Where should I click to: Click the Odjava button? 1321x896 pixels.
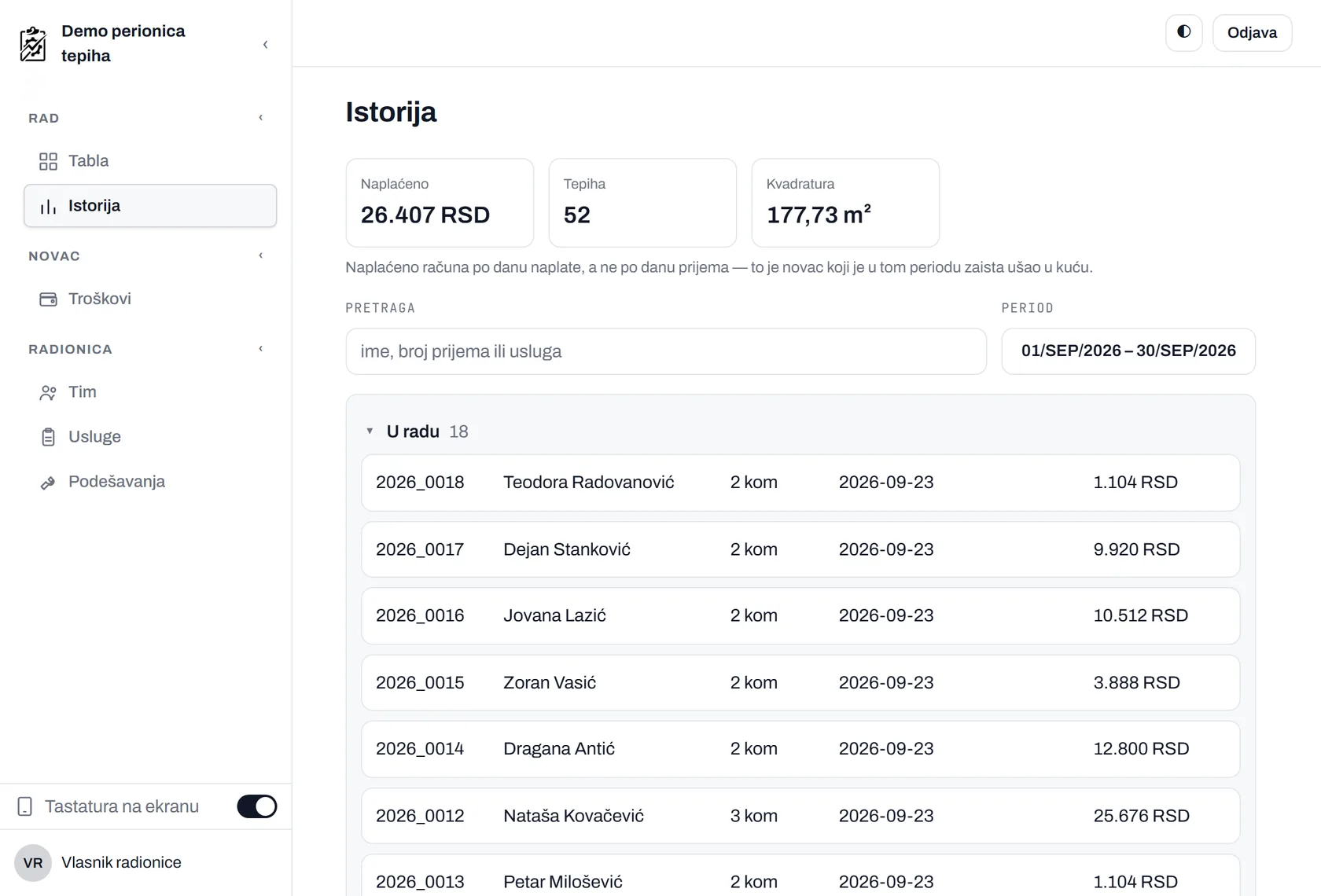tap(1252, 32)
